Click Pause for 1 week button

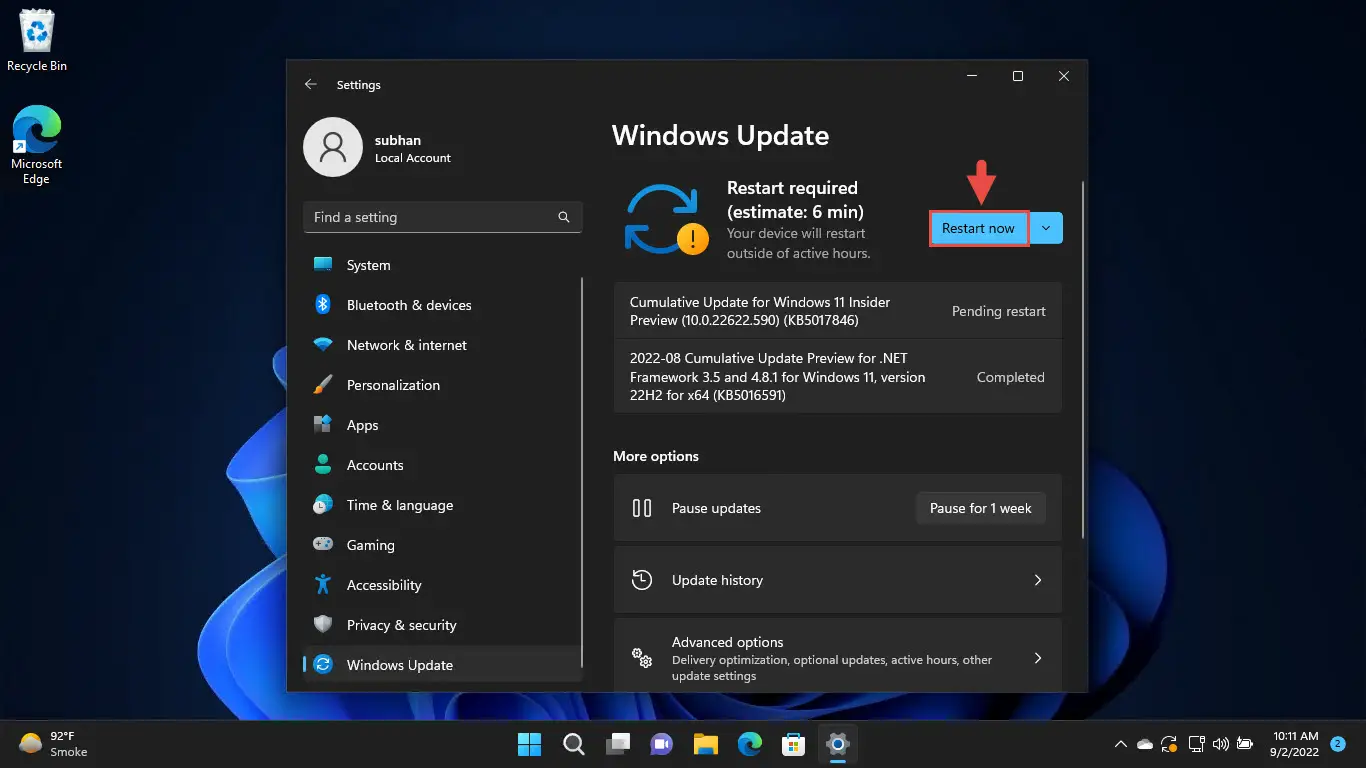(x=980, y=508)
